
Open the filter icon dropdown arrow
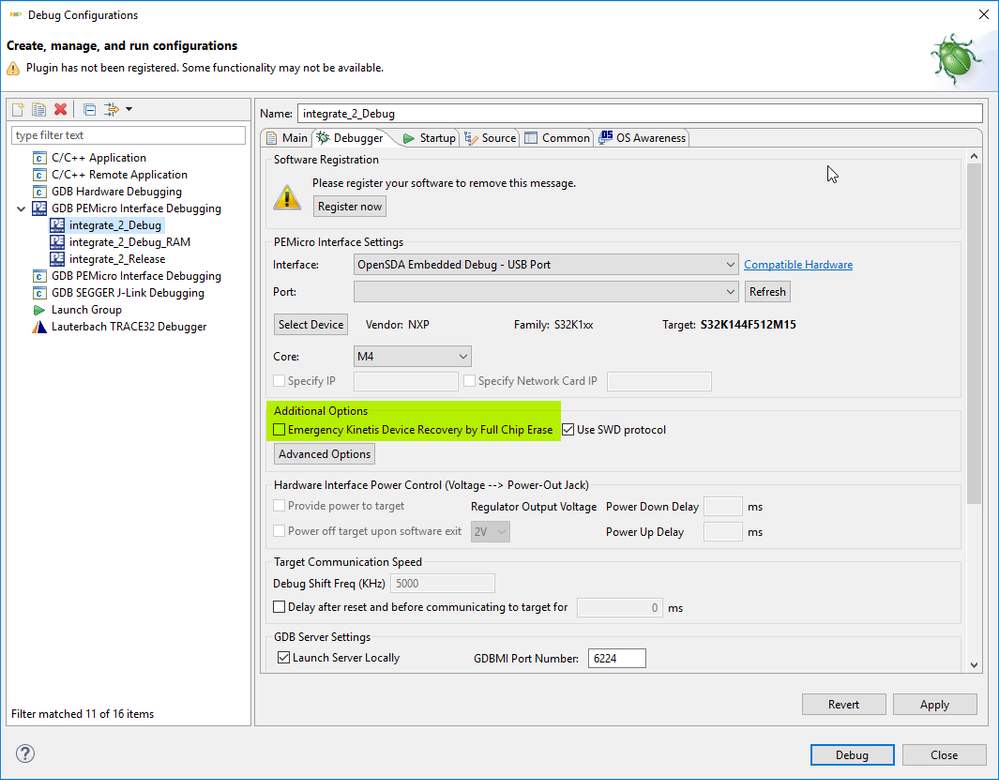pyautogui.click(x=129, y=110)
